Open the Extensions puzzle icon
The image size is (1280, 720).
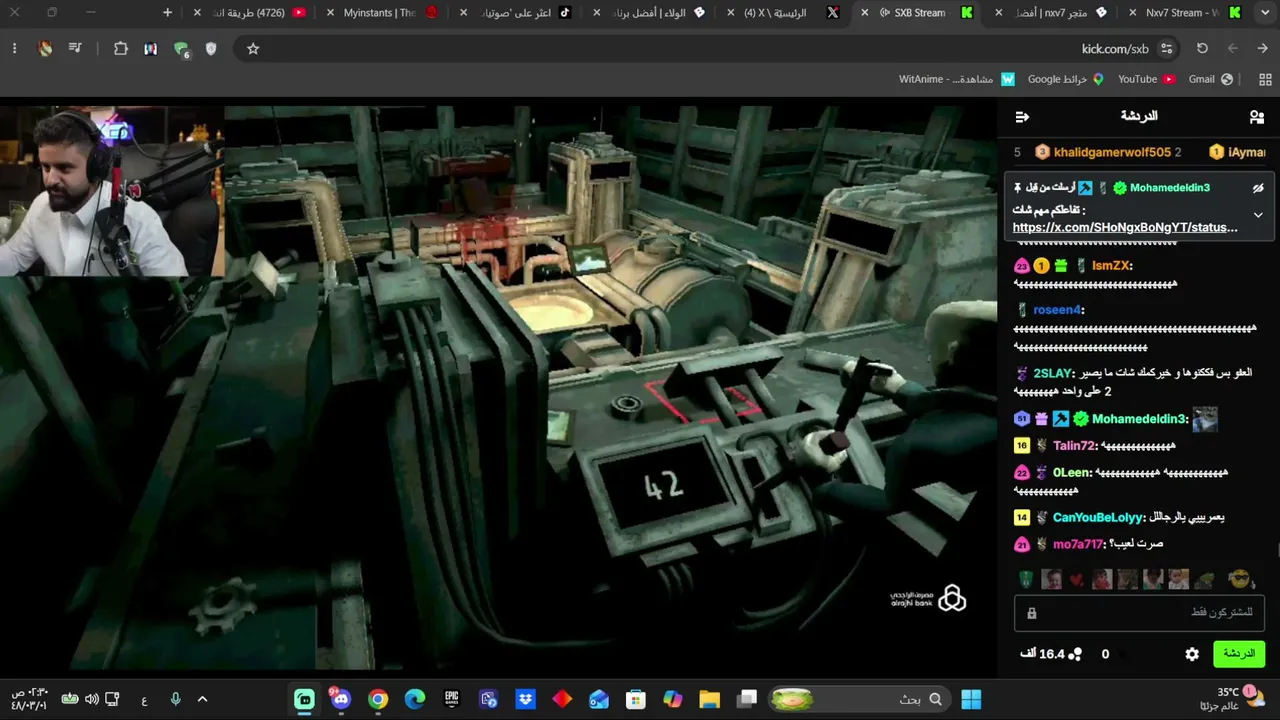tap(121, 49)
